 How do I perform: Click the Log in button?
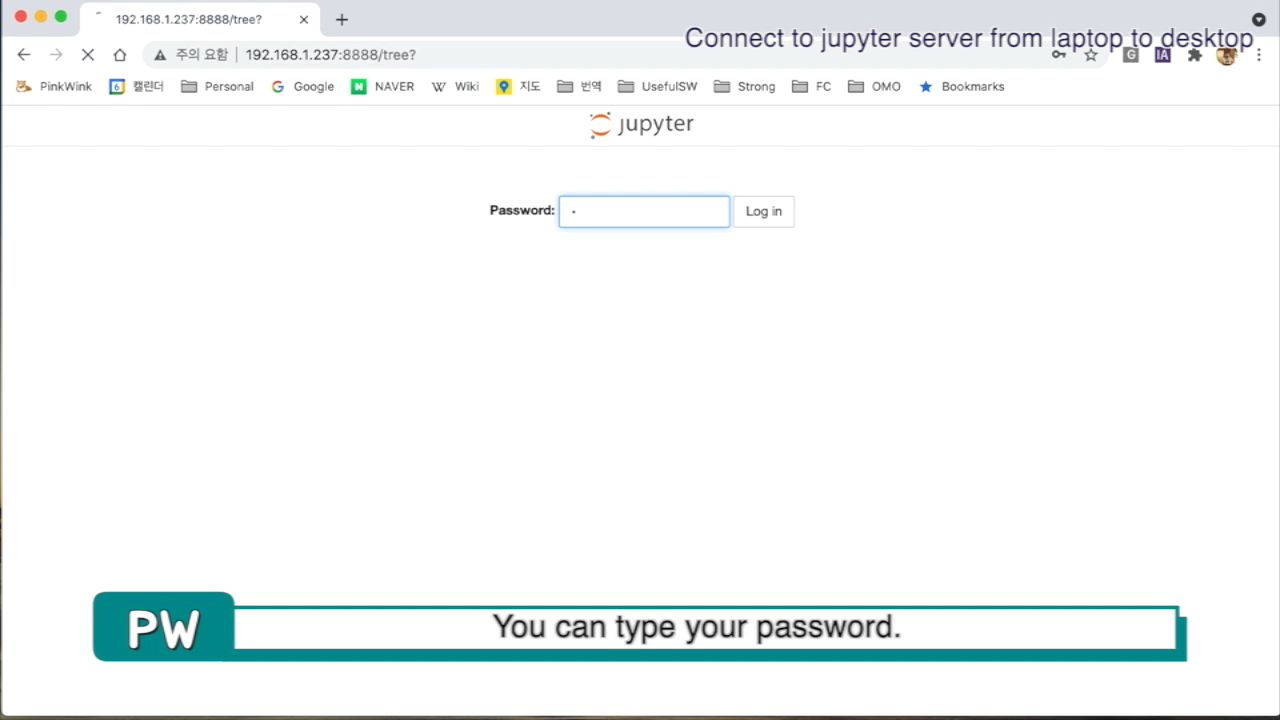tap(764, 211)
